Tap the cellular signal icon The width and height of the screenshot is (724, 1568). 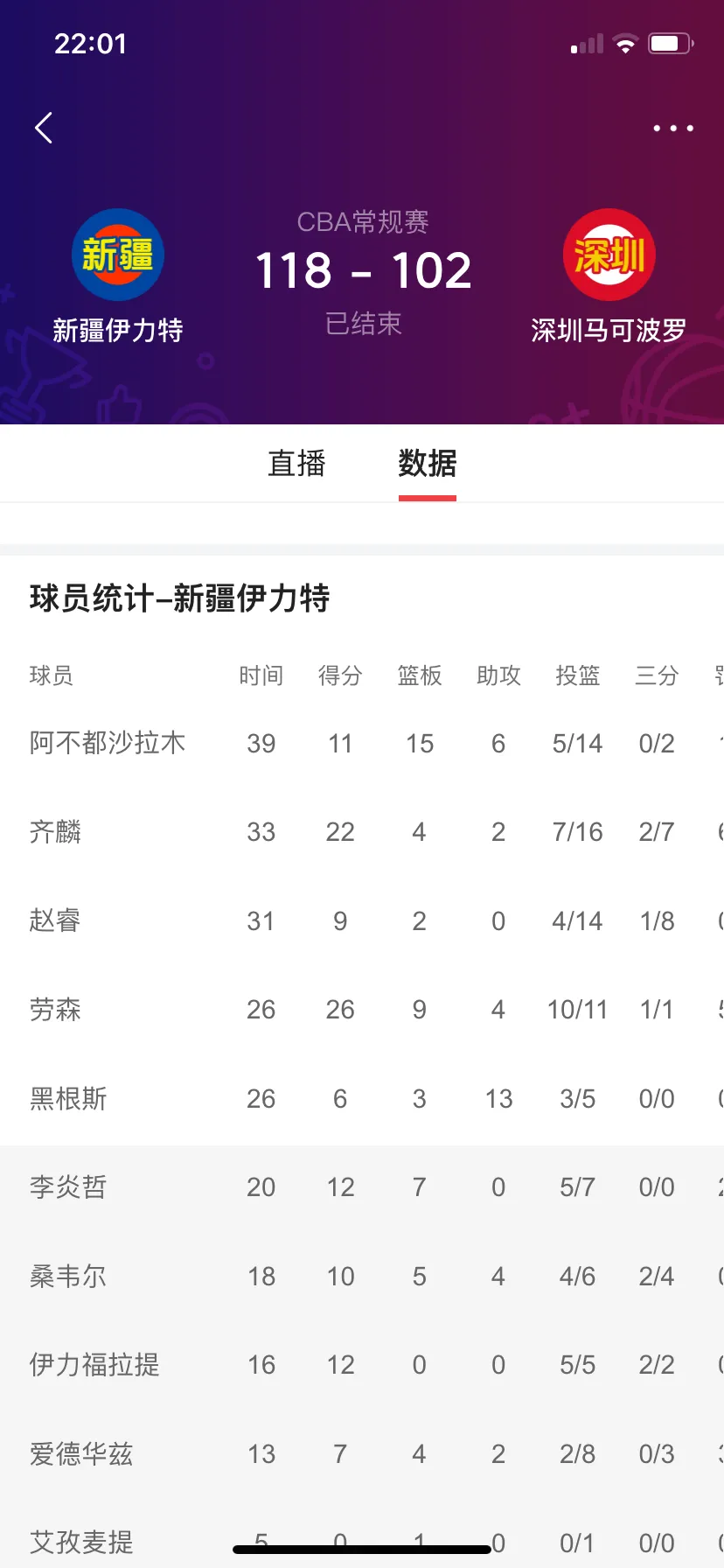[x=587, y=44]
